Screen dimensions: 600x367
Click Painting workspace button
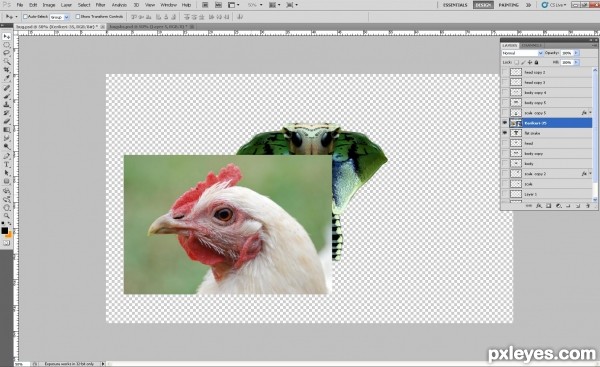pos(509,5)
